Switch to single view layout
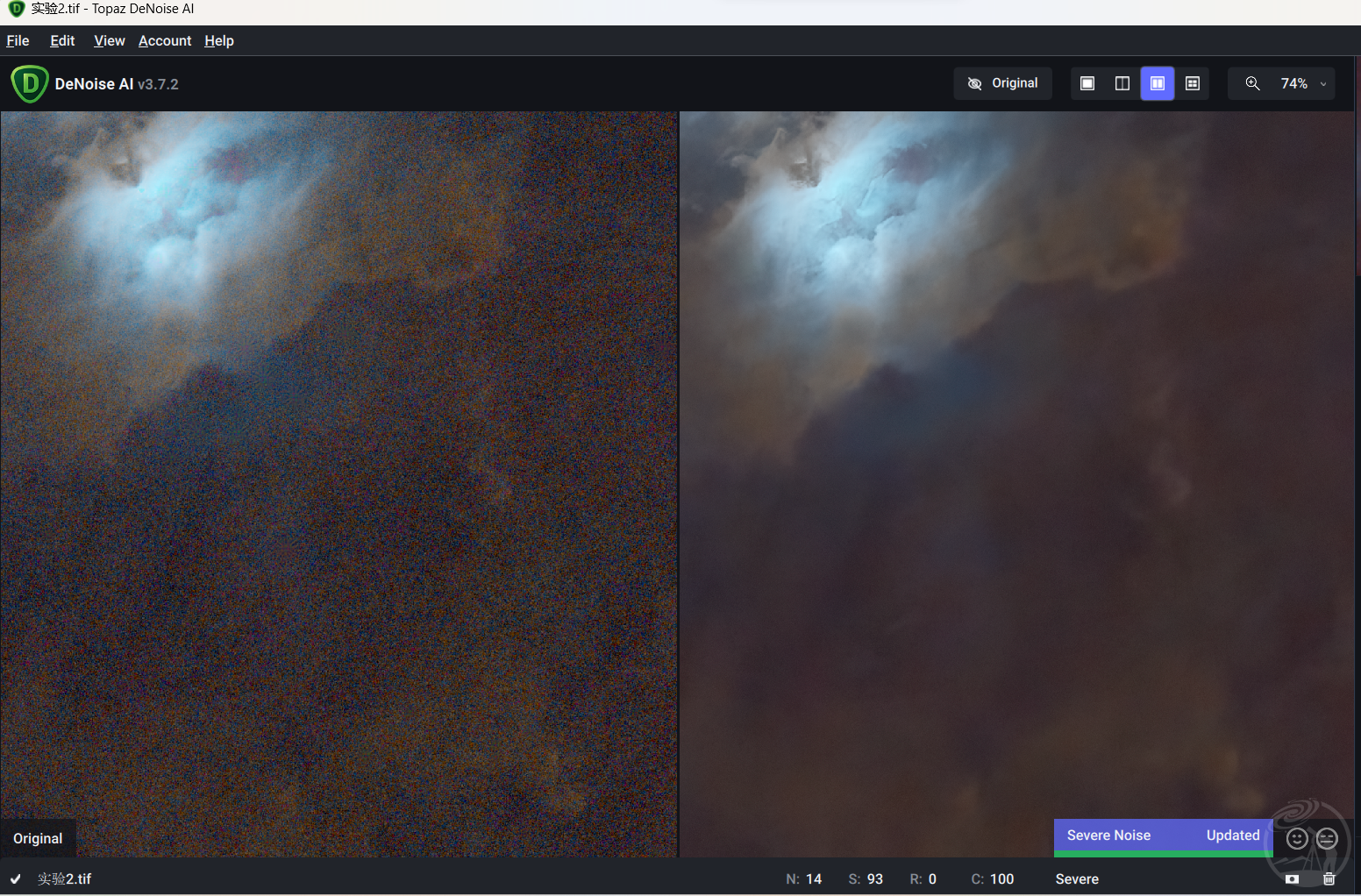This screenshot has height=896, width=1361. [1087, 83]
